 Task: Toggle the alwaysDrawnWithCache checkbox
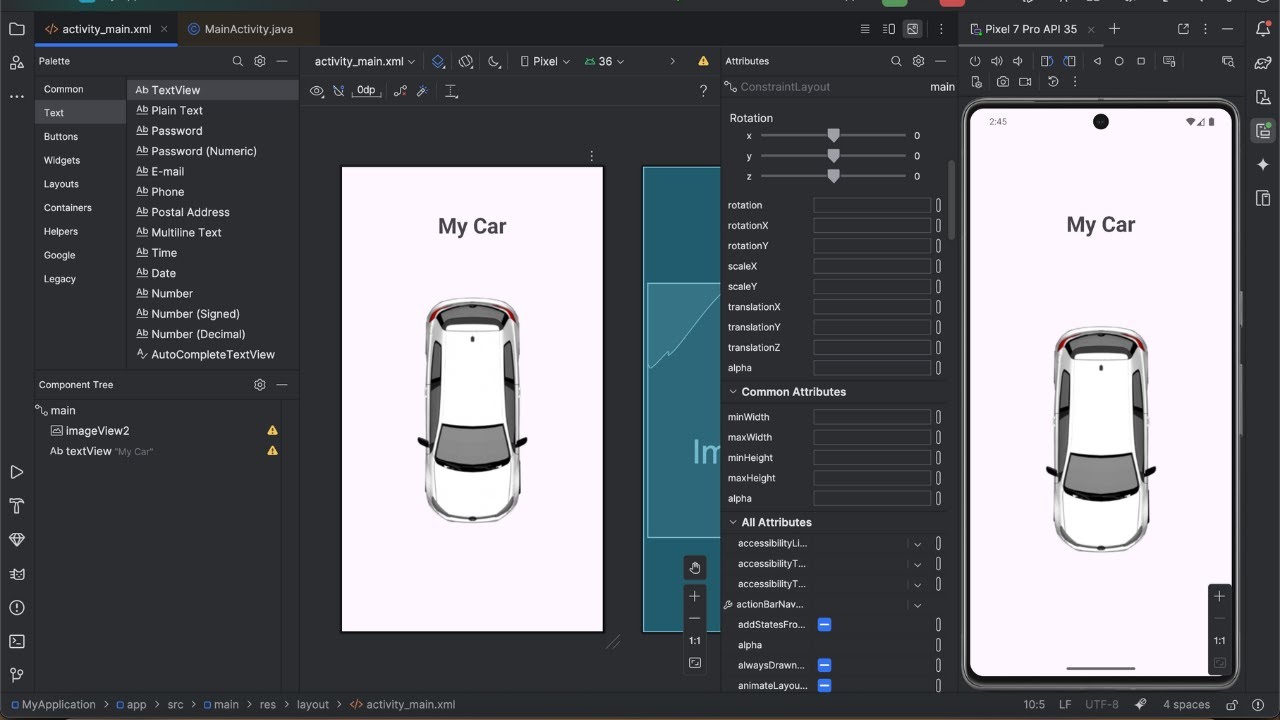point(825,665)
